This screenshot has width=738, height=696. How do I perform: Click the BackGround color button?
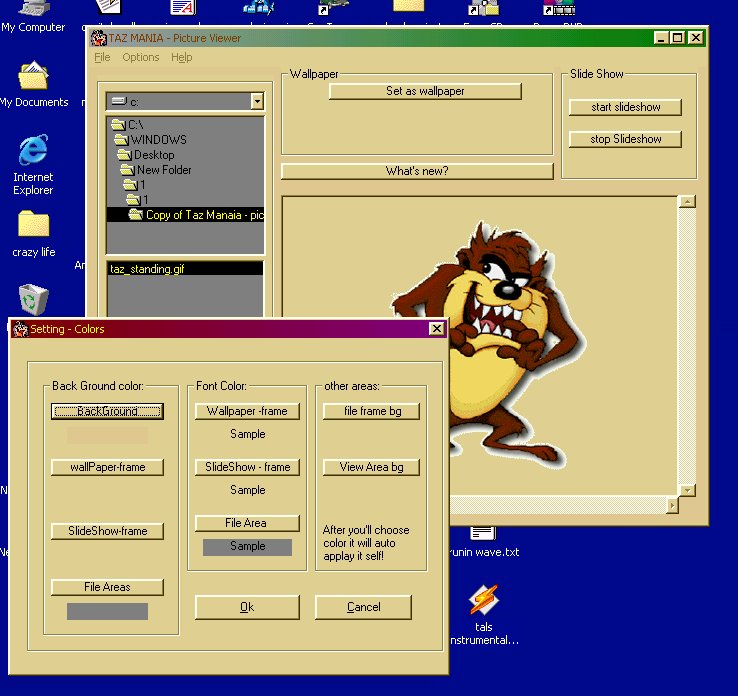coord(107,411)
